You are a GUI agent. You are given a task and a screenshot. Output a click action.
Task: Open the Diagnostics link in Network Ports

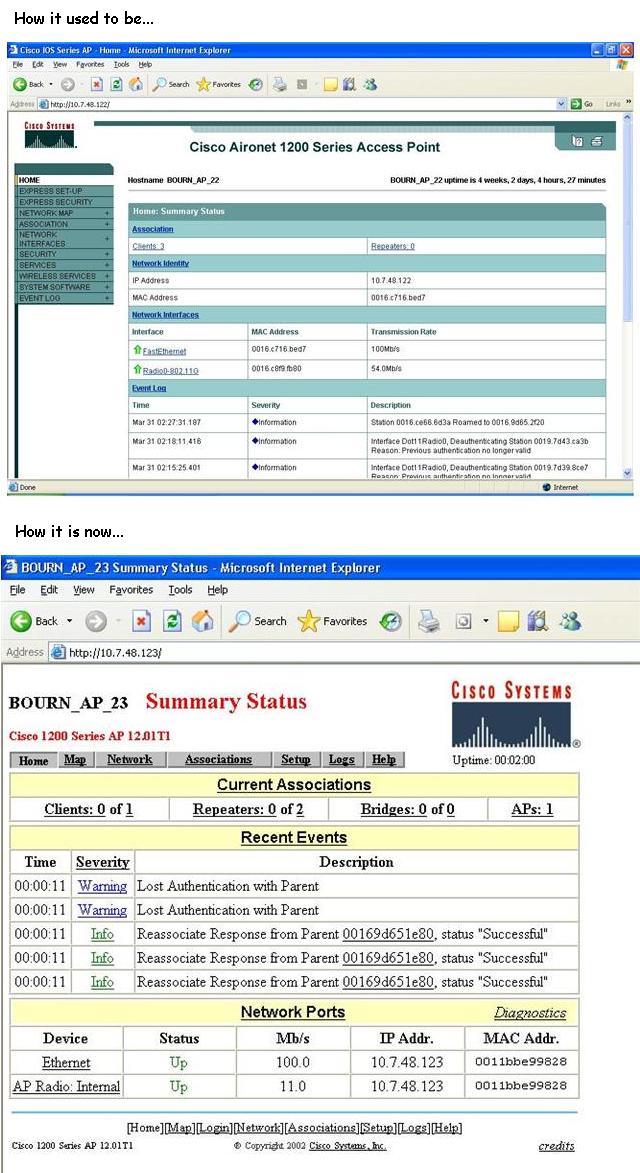coord(530,1013)
